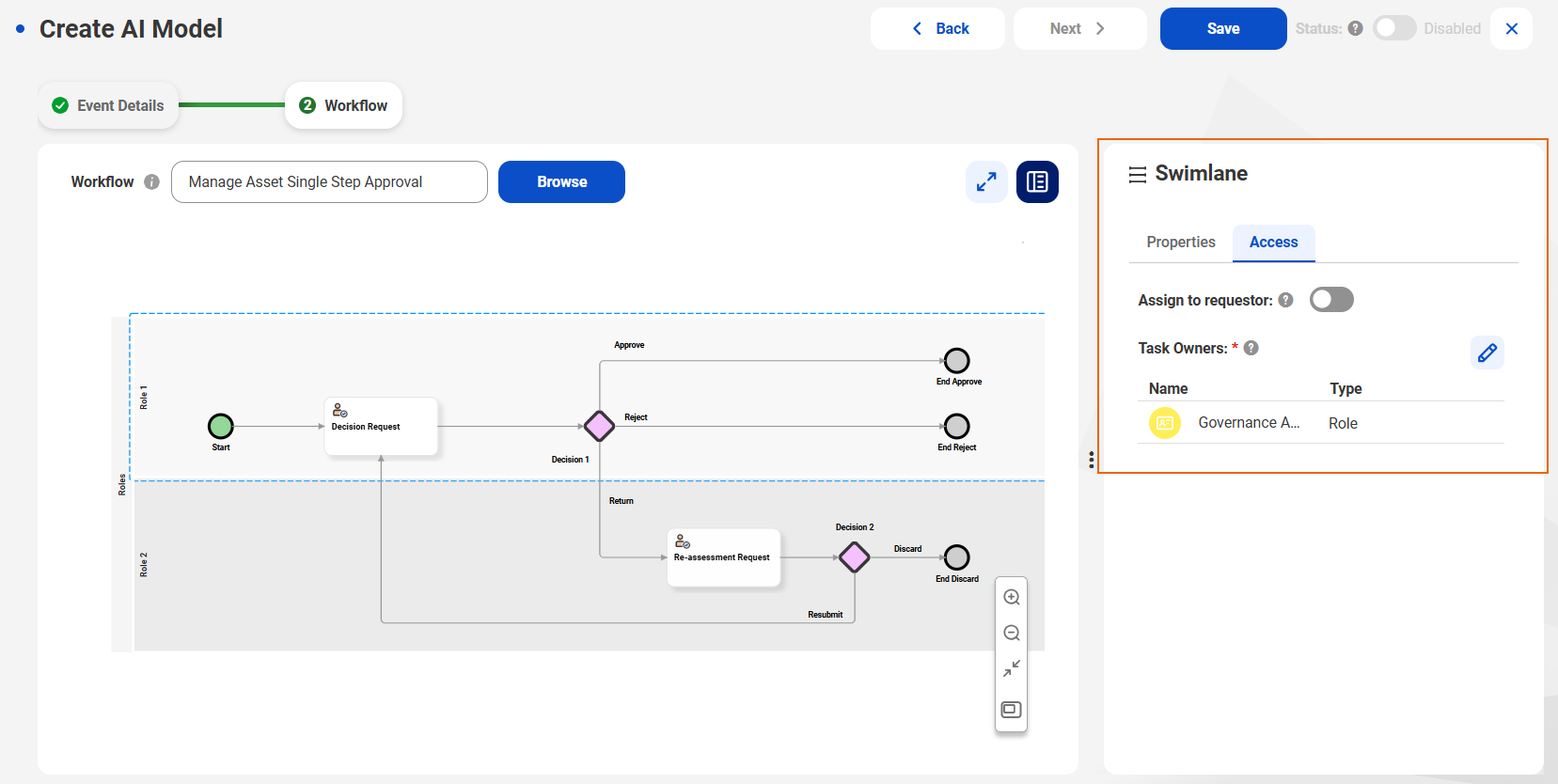Click the Name column header

[1168, 388]
